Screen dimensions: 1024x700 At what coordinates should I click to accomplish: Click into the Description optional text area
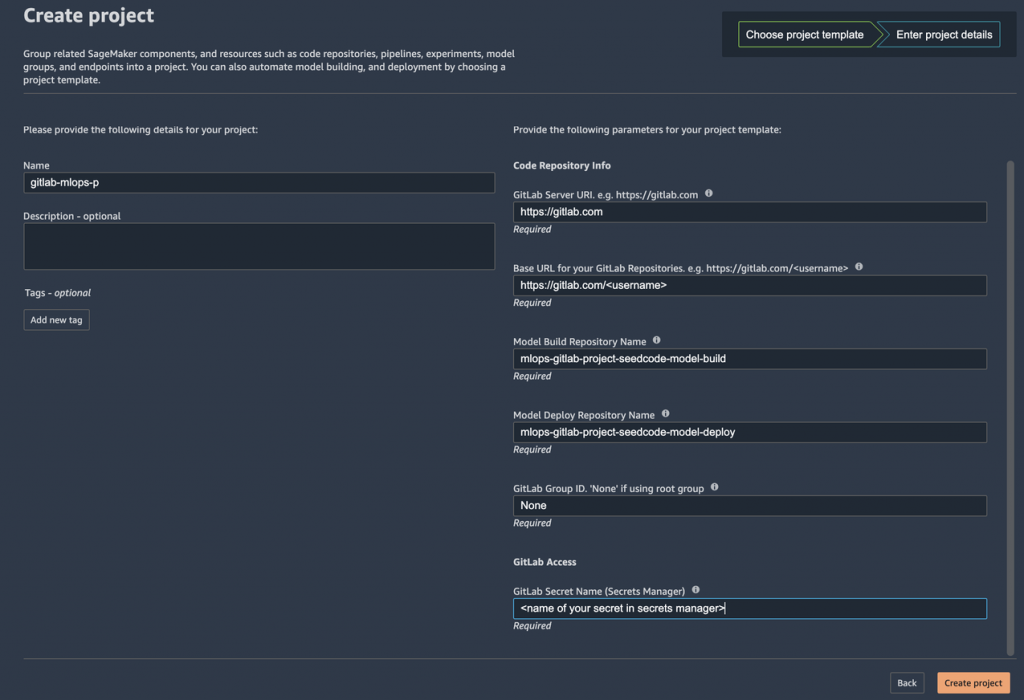[259, 247]
